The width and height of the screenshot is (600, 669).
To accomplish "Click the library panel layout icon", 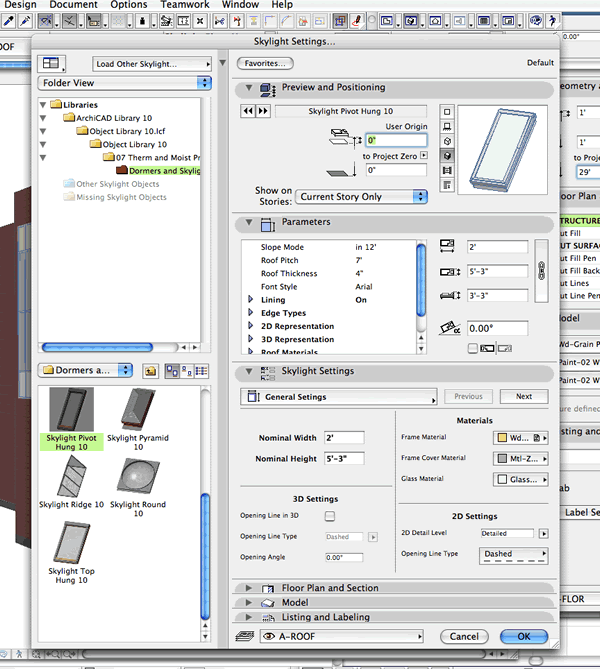I will tap(51, 63).
